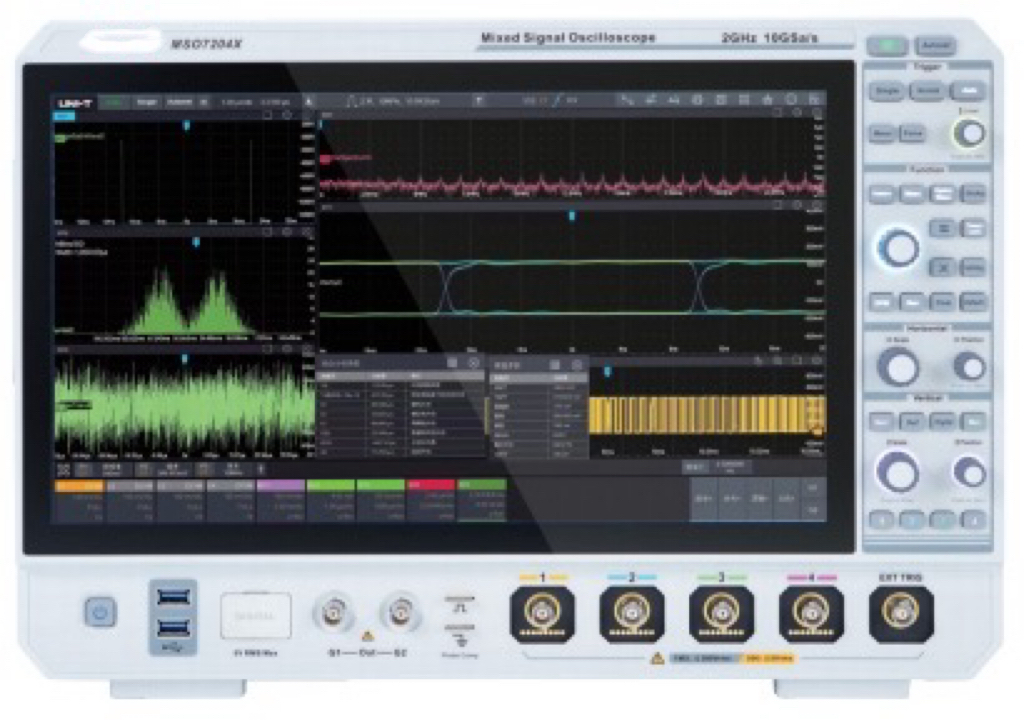This screenshot has height=721, width=1024.
Task: Click the star favorites icon in top toolbar
Action: coord(767,100)
